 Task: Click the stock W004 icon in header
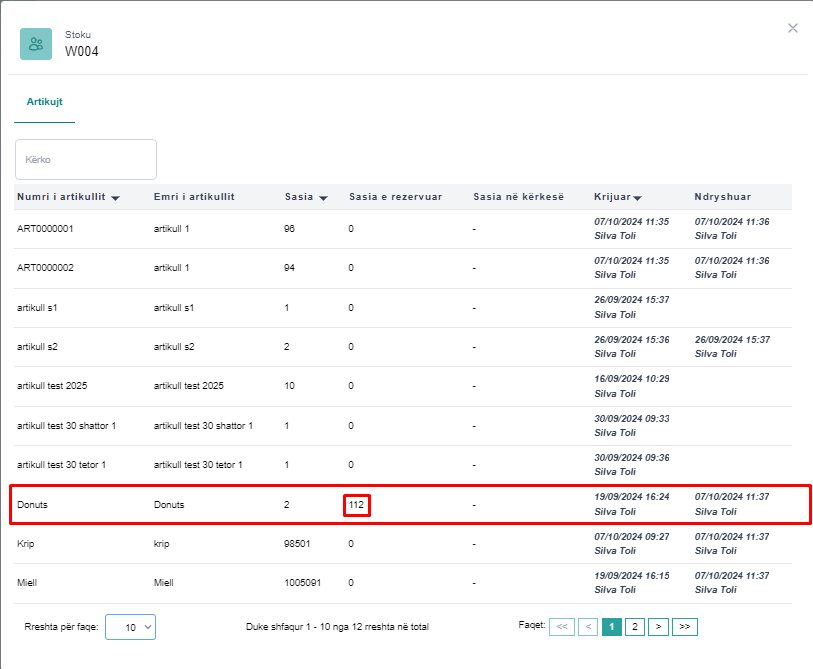pyautogui.click(x=36, y=44)
